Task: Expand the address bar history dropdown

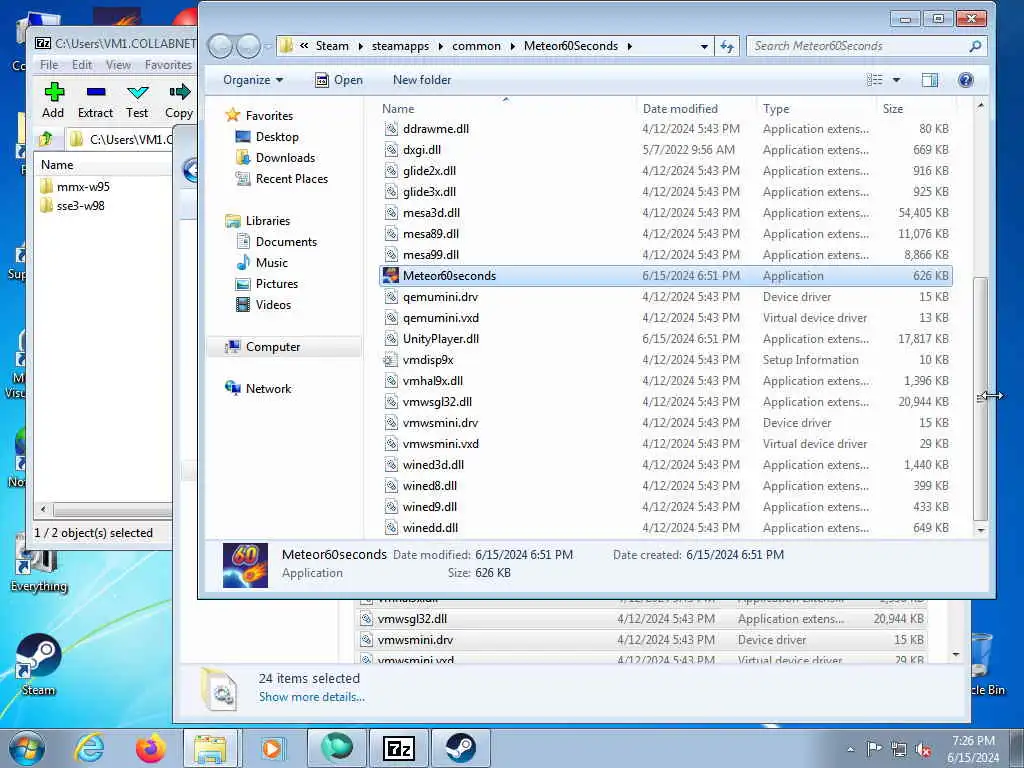Action: [x=704, y=46]
